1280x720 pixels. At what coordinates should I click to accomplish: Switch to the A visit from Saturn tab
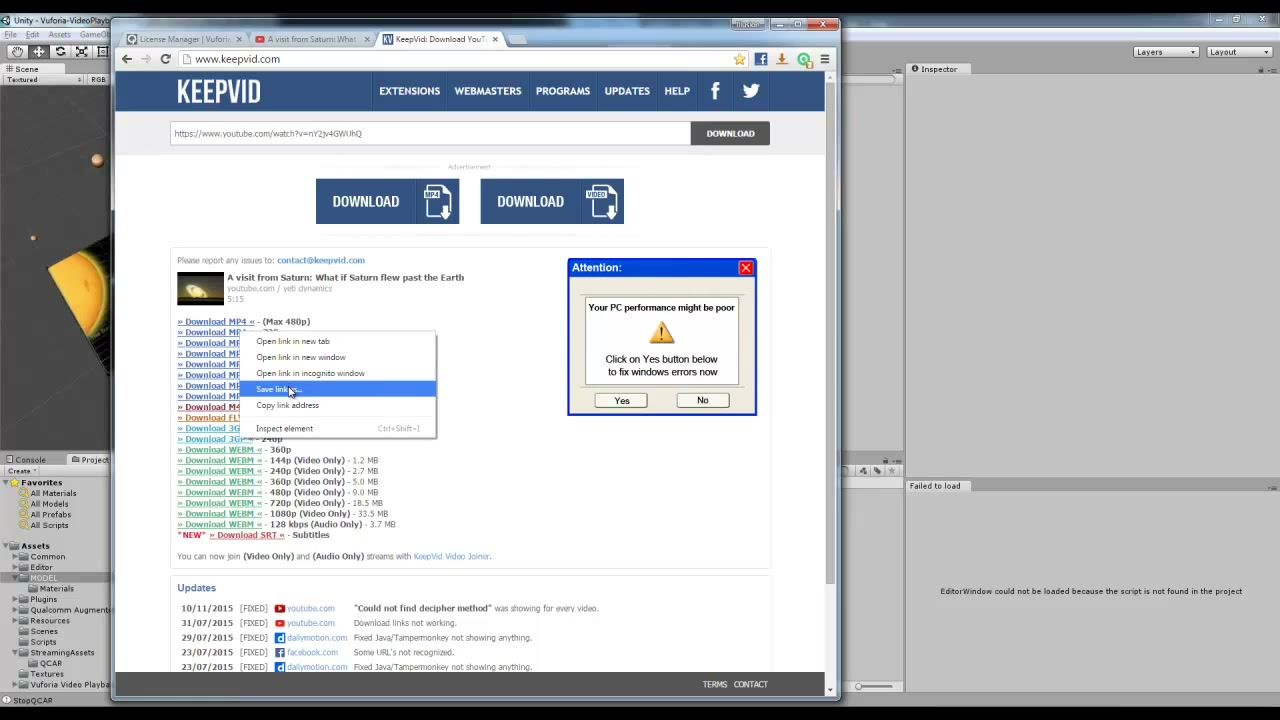point(310,39)
